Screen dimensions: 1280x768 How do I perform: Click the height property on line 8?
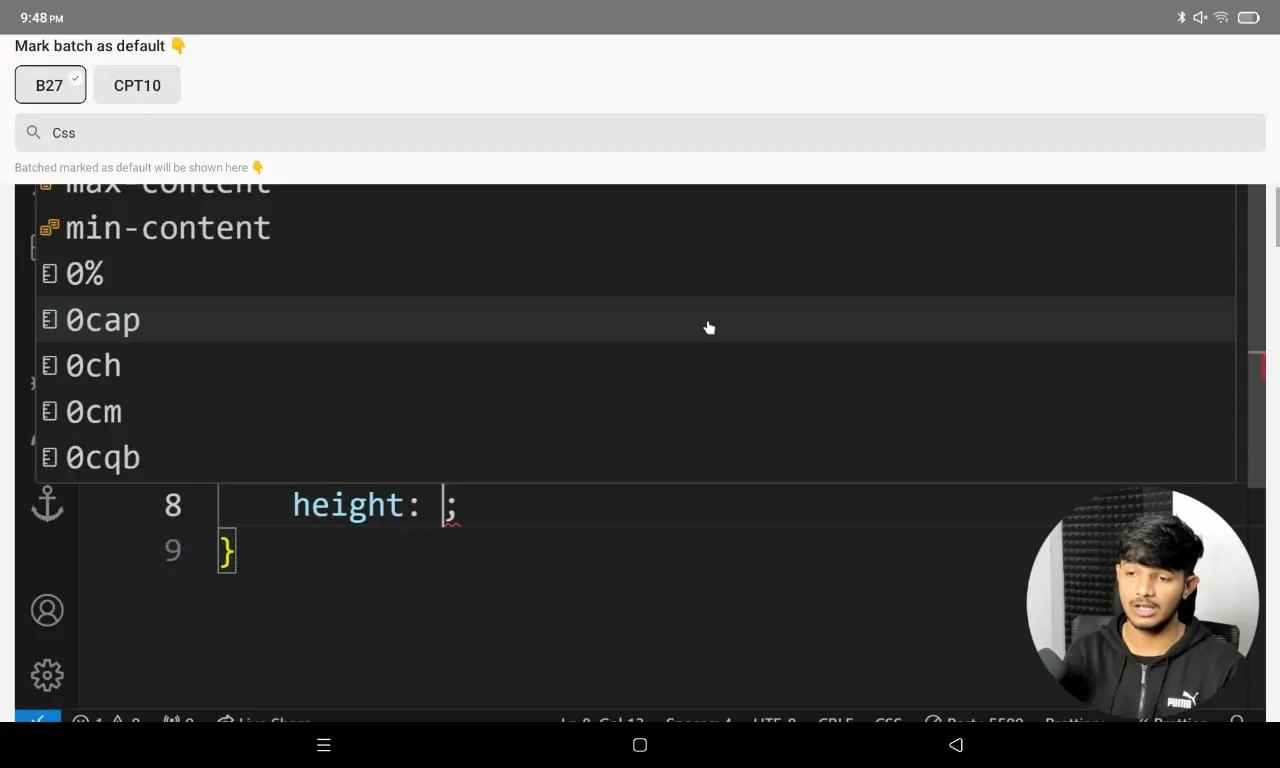click(348, 505)
